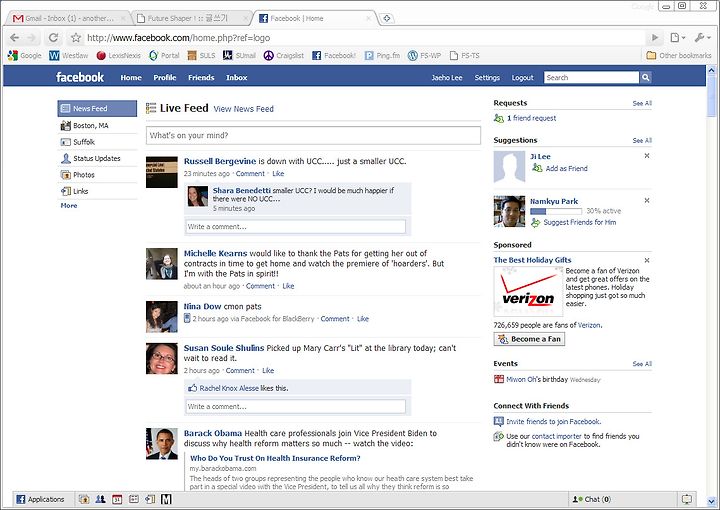Open the Other bookmarks folder
Viewport: 720px width, 510px height.
pyautogui.click(x=679, y=56)
